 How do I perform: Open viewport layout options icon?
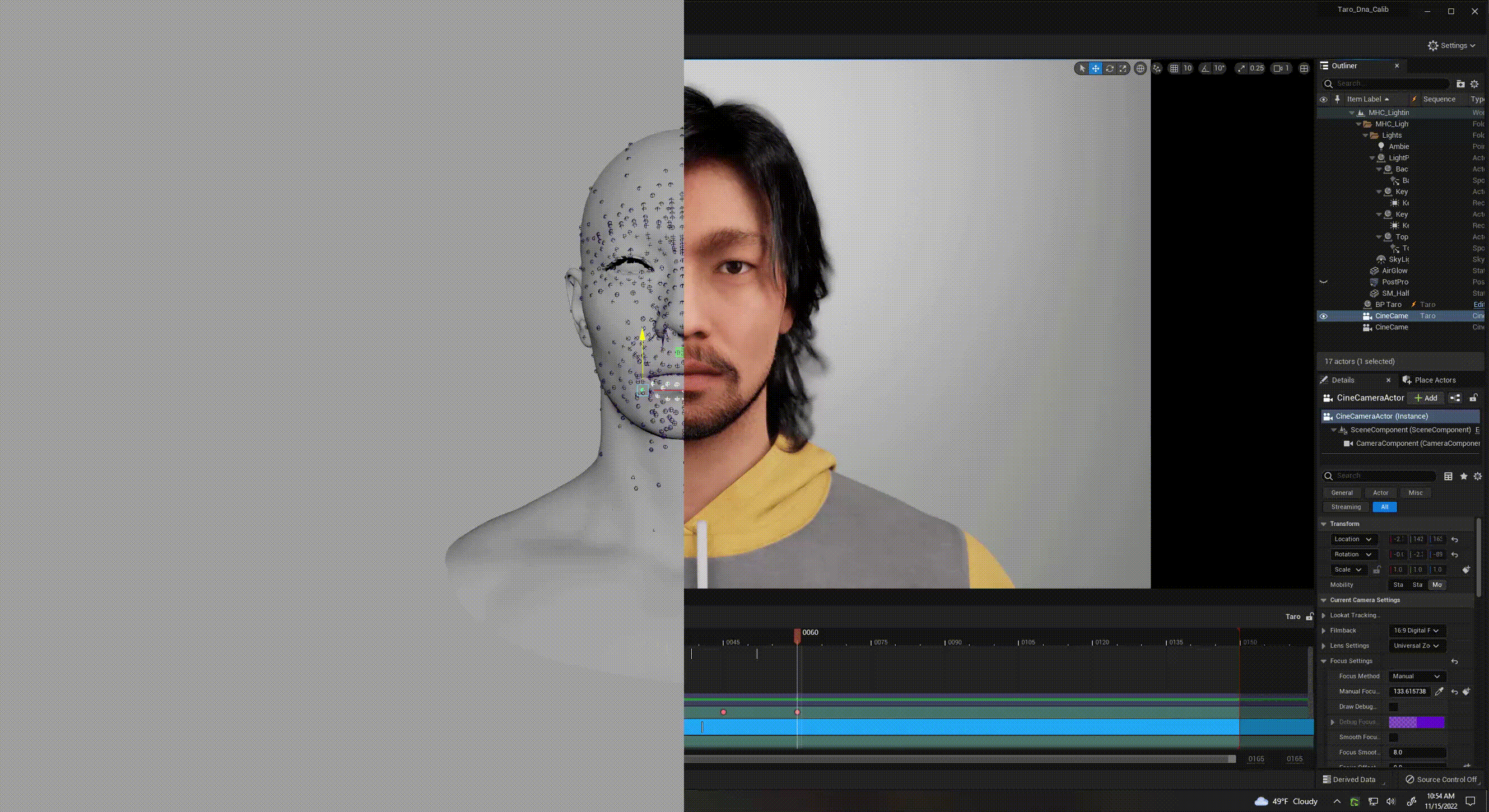point(1304,68)
